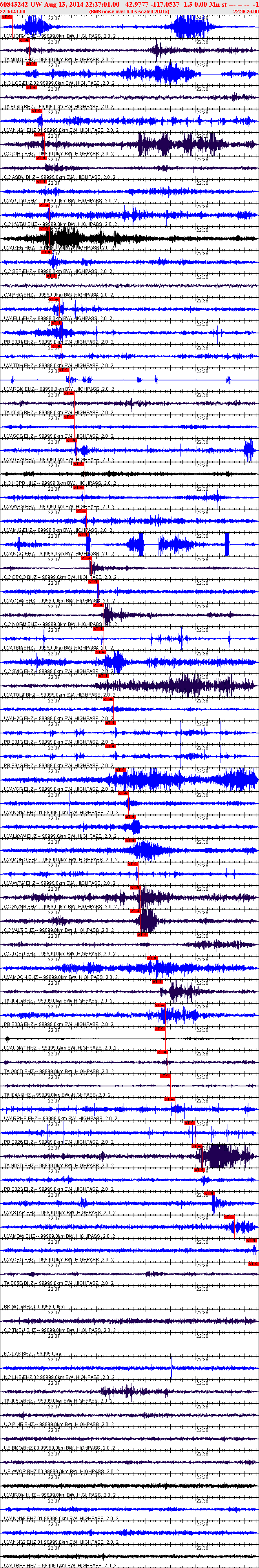The height and width of the screenshot is (1568, 259).
Task: Select the CC.VALT BHZ station label
Action: coord(60,931)
